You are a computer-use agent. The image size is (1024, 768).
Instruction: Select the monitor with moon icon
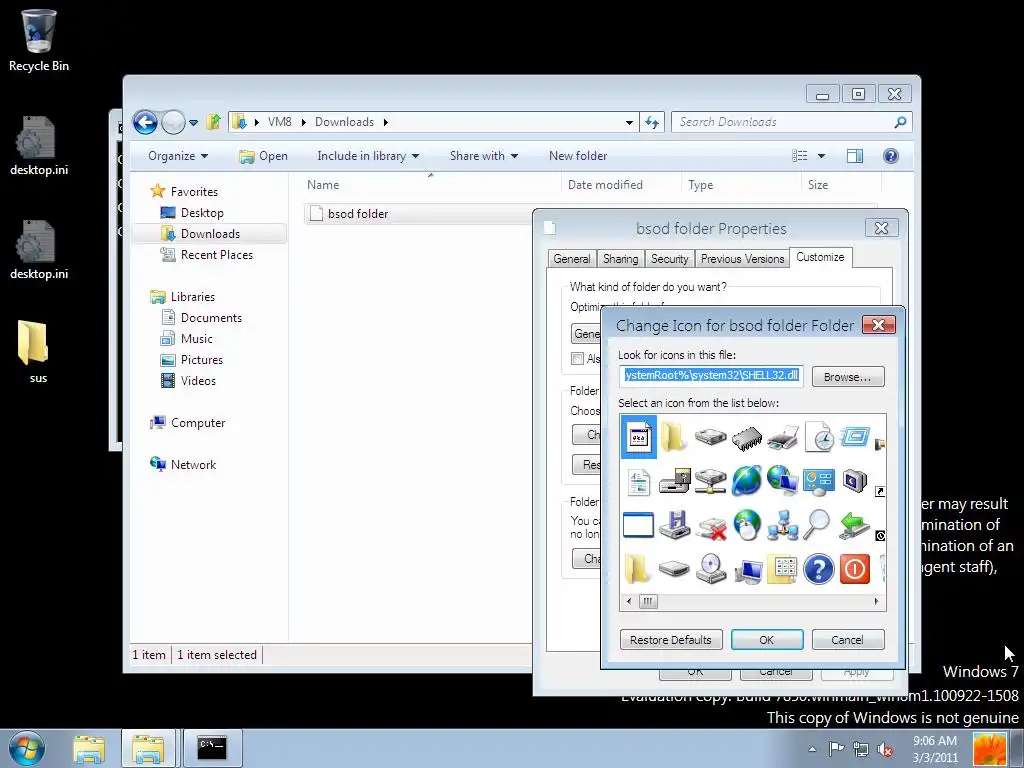pos(855,481)
